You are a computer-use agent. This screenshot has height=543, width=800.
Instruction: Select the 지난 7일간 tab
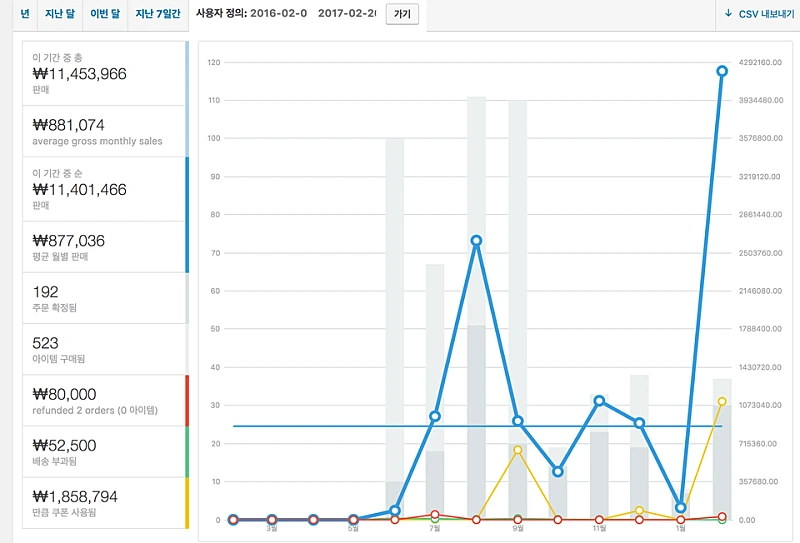coord(158,14)
